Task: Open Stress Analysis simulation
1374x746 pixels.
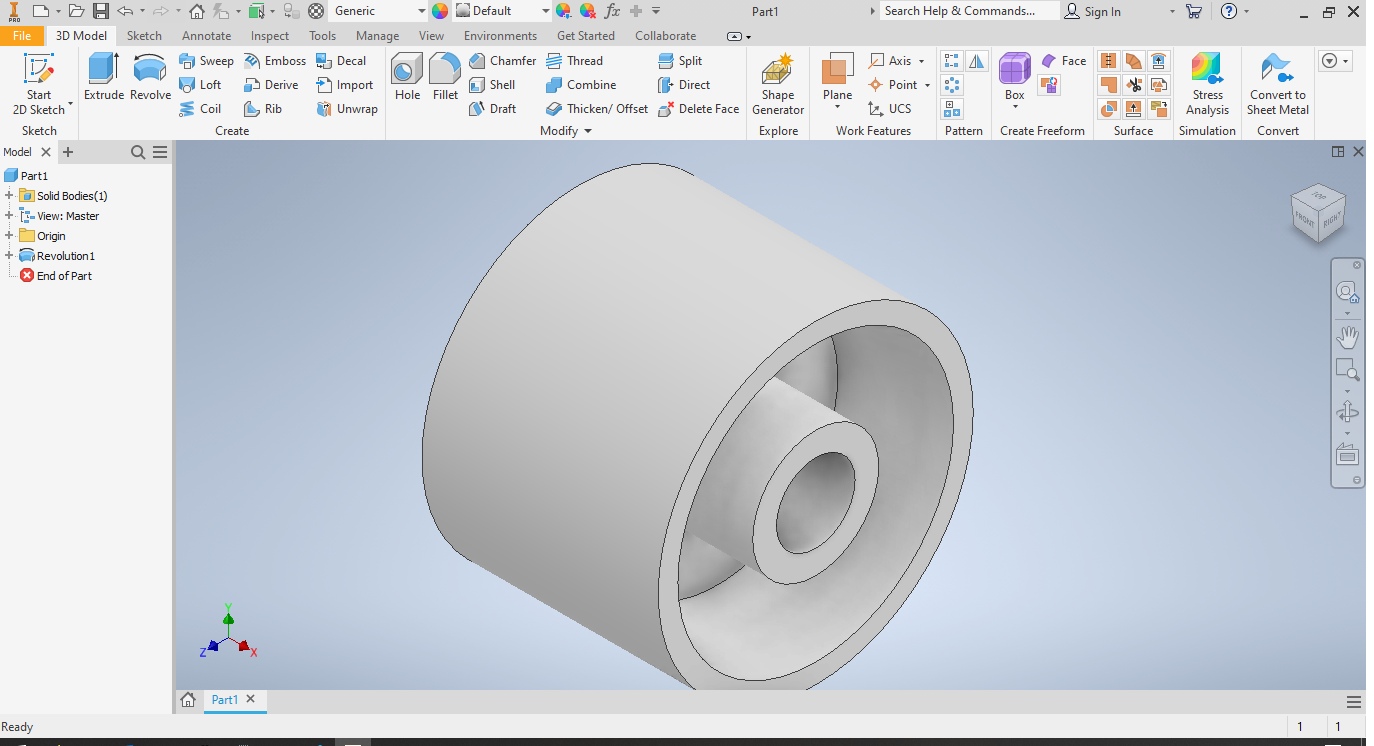Action: (1207, 84)
